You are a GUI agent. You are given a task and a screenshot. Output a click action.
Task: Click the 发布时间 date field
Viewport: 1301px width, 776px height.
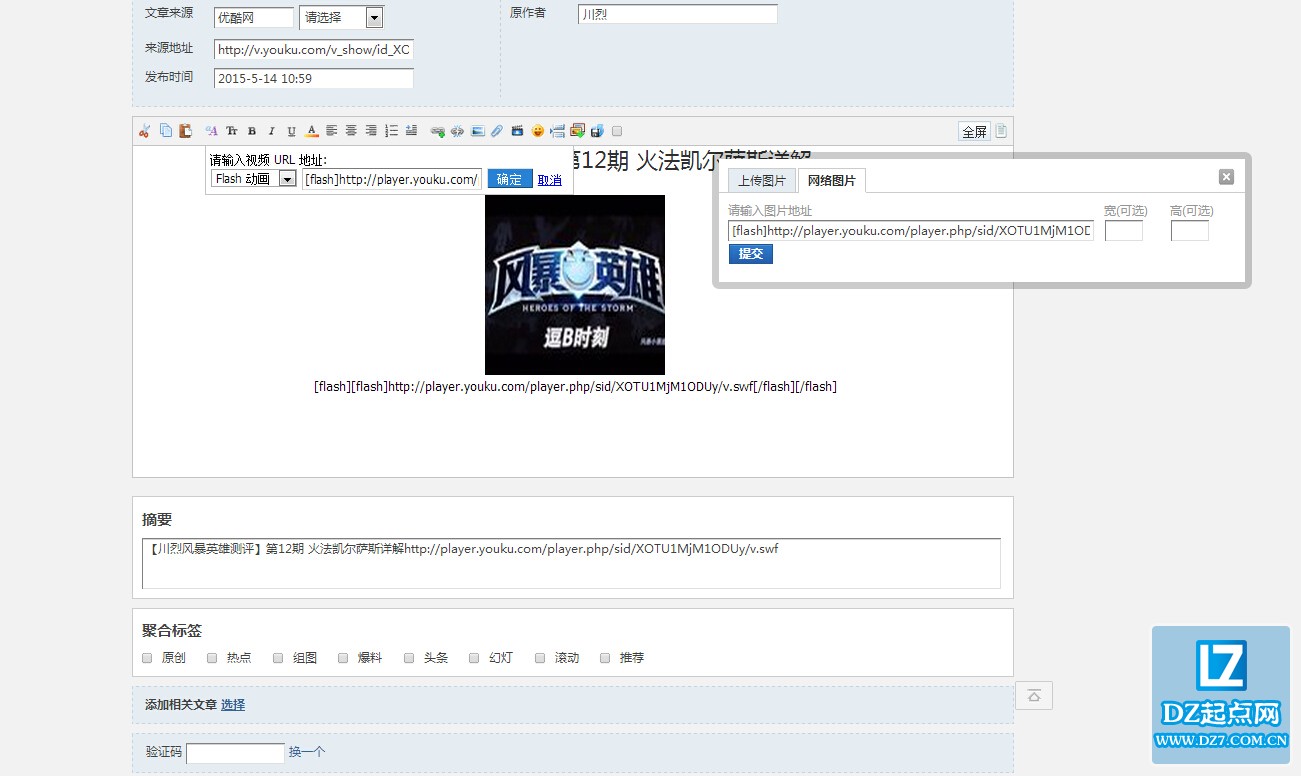314,78
